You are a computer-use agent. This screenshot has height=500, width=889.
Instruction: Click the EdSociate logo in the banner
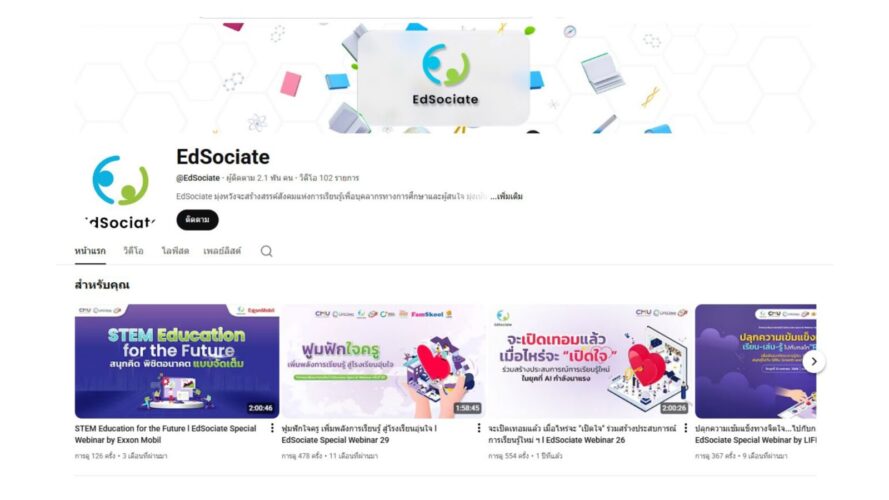[446, 75]
